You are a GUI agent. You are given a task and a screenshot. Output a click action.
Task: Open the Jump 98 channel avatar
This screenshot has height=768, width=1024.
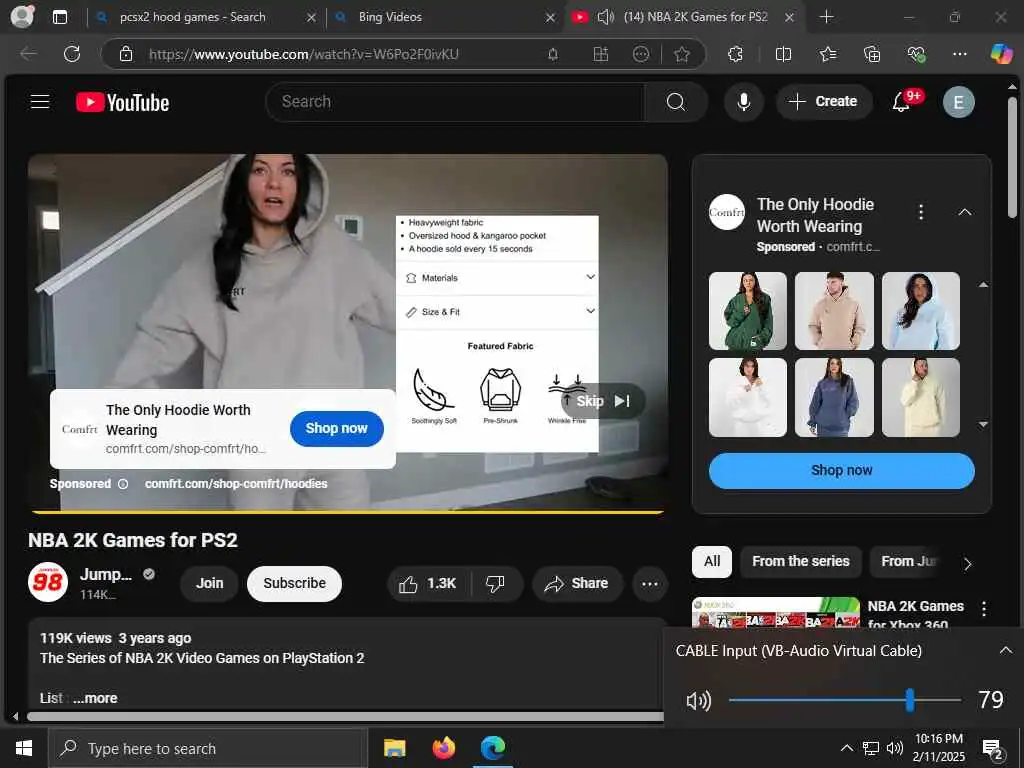click(x=48, y=582)
